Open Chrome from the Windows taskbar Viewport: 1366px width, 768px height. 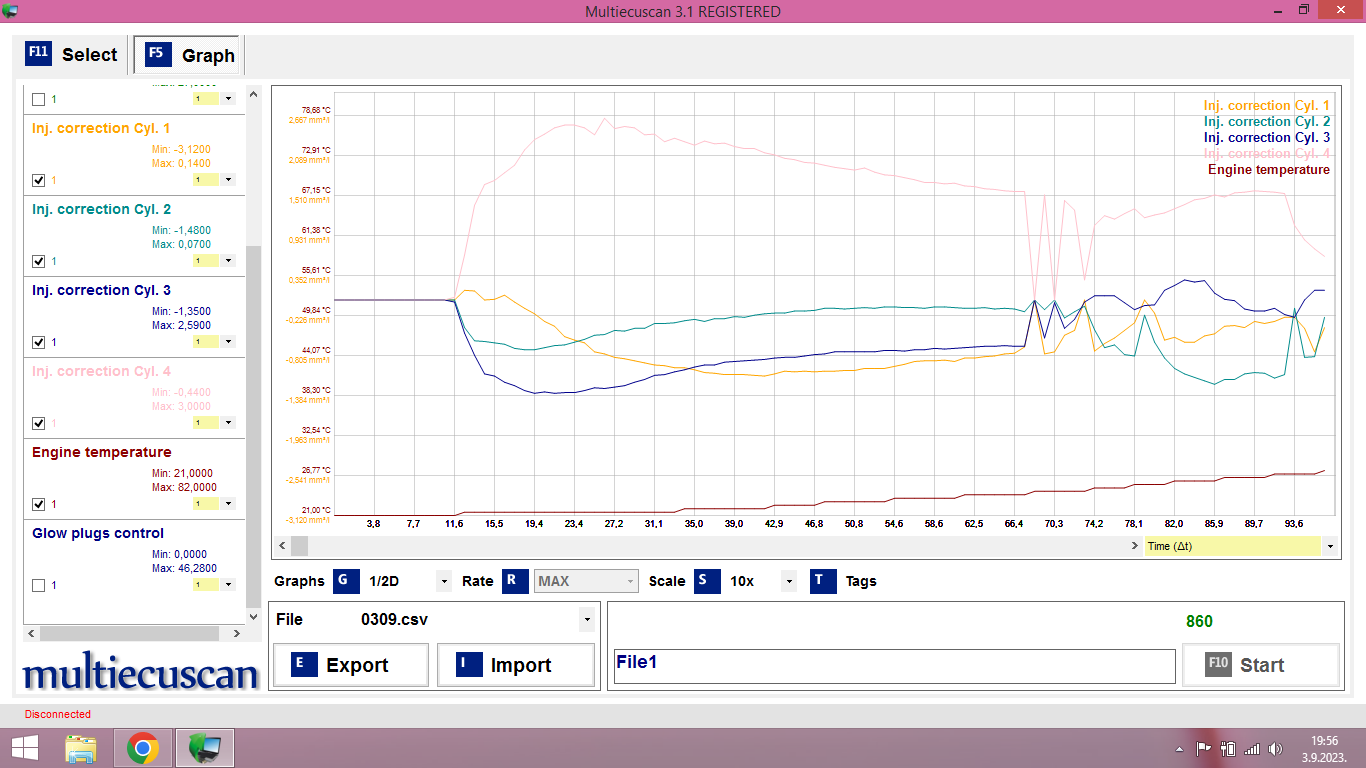click(143, 748)
